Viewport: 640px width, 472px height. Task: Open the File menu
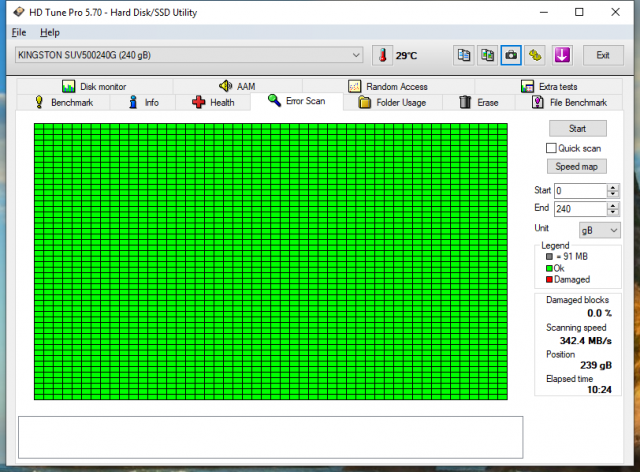(19, 33)
